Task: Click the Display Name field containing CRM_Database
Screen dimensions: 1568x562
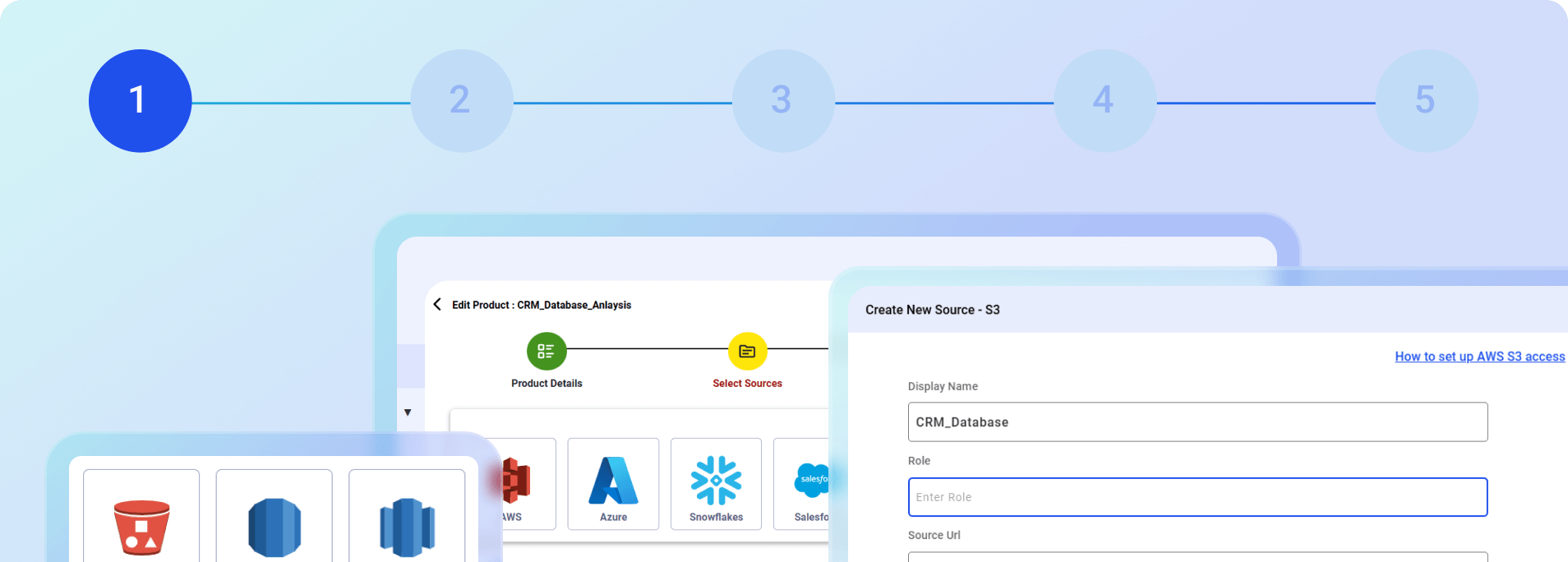Action: coord(1197,421)
